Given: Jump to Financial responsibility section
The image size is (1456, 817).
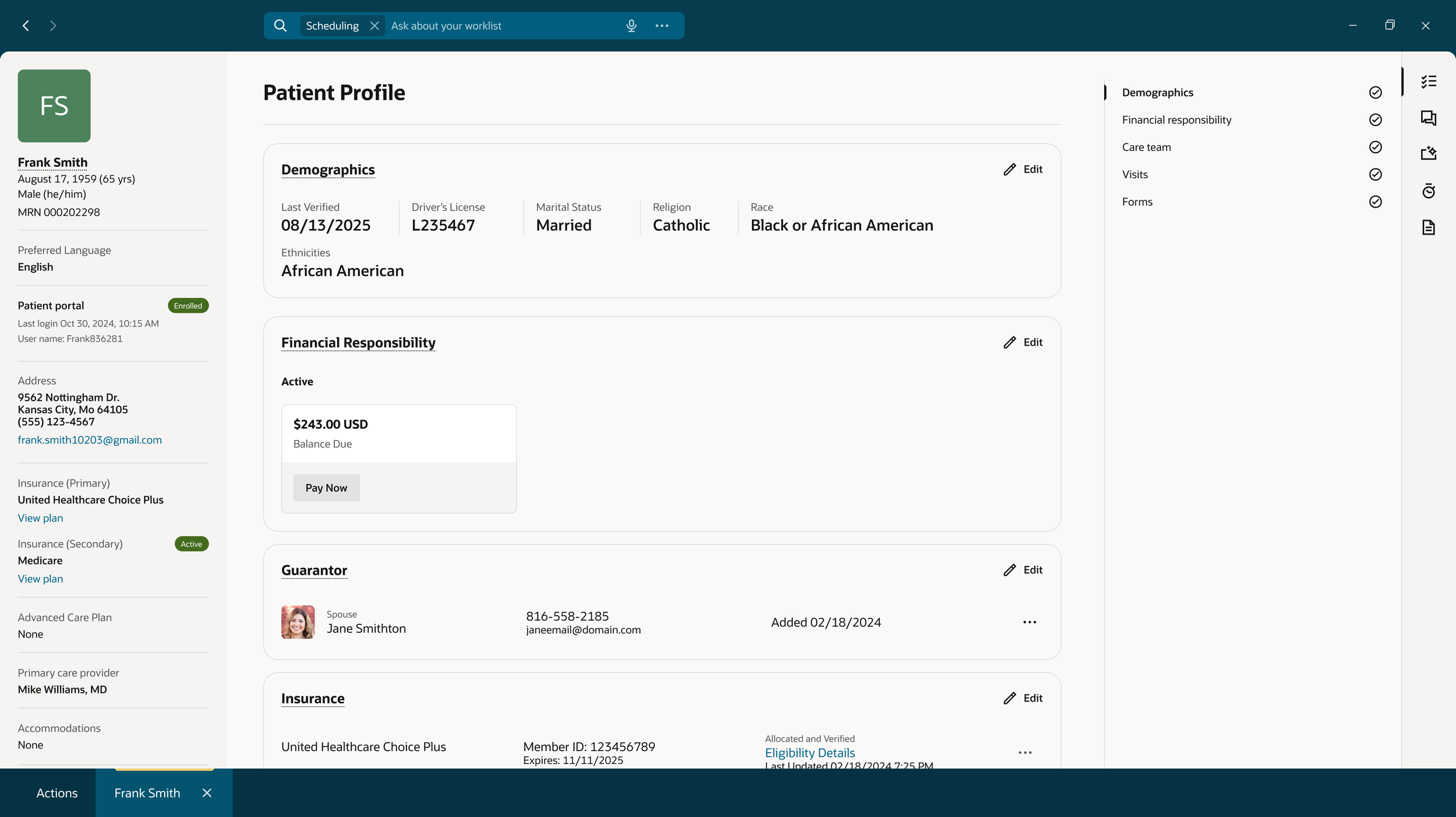Looking at the screenshot, I should (1176, 120).
